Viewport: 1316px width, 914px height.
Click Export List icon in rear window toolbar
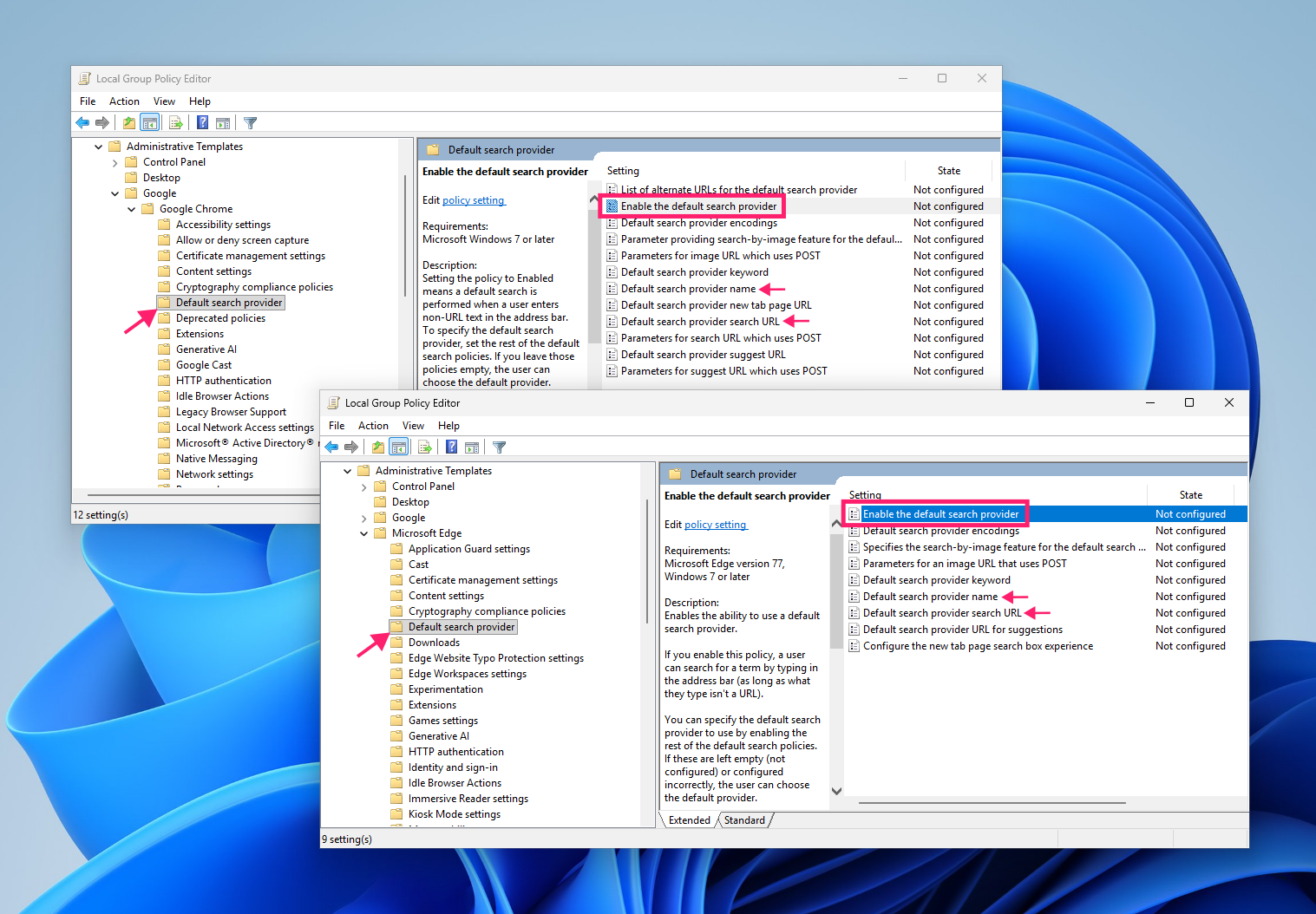(x=176, y=123)
